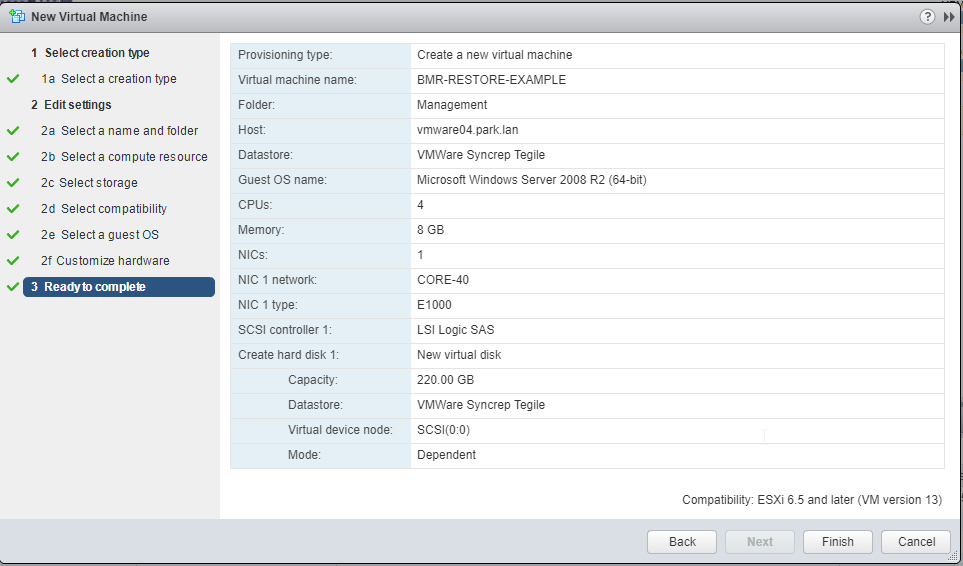Click the NIC 1 network value CORE-40
This screenshot has width=963, height=566.
tap(443, 280)
